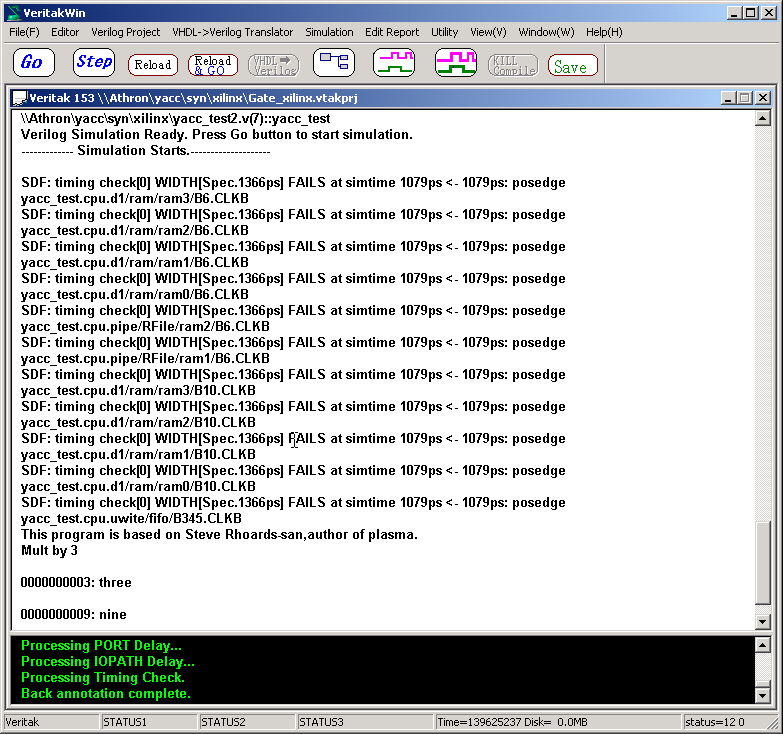Click the VeritakWin title bar app icon

pos(14,13)
